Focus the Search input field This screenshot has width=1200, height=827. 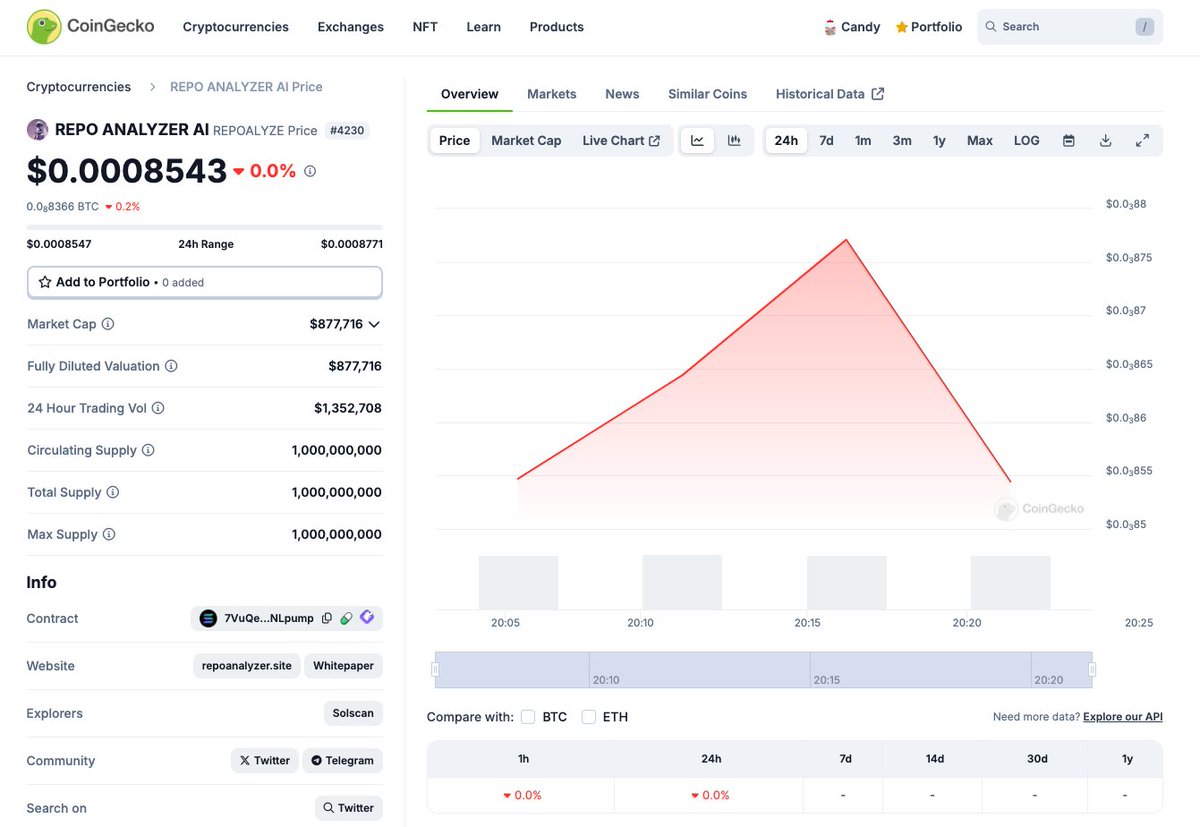(x=1070, y=27)
